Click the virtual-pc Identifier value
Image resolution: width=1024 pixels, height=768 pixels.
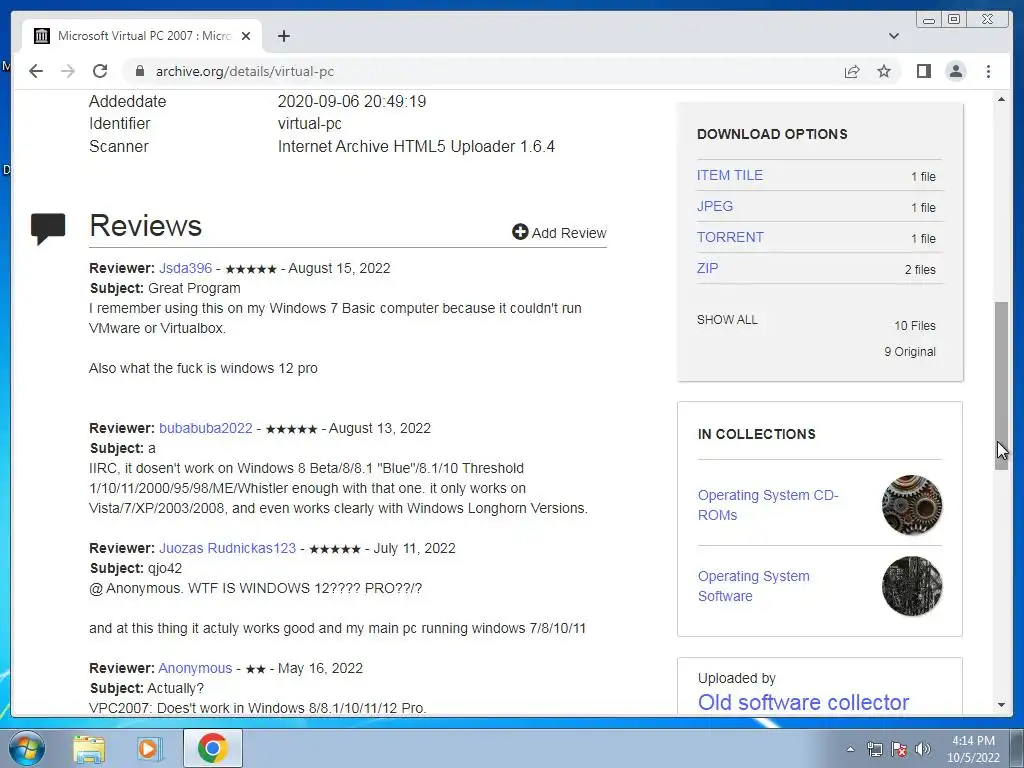click(310, 123)
